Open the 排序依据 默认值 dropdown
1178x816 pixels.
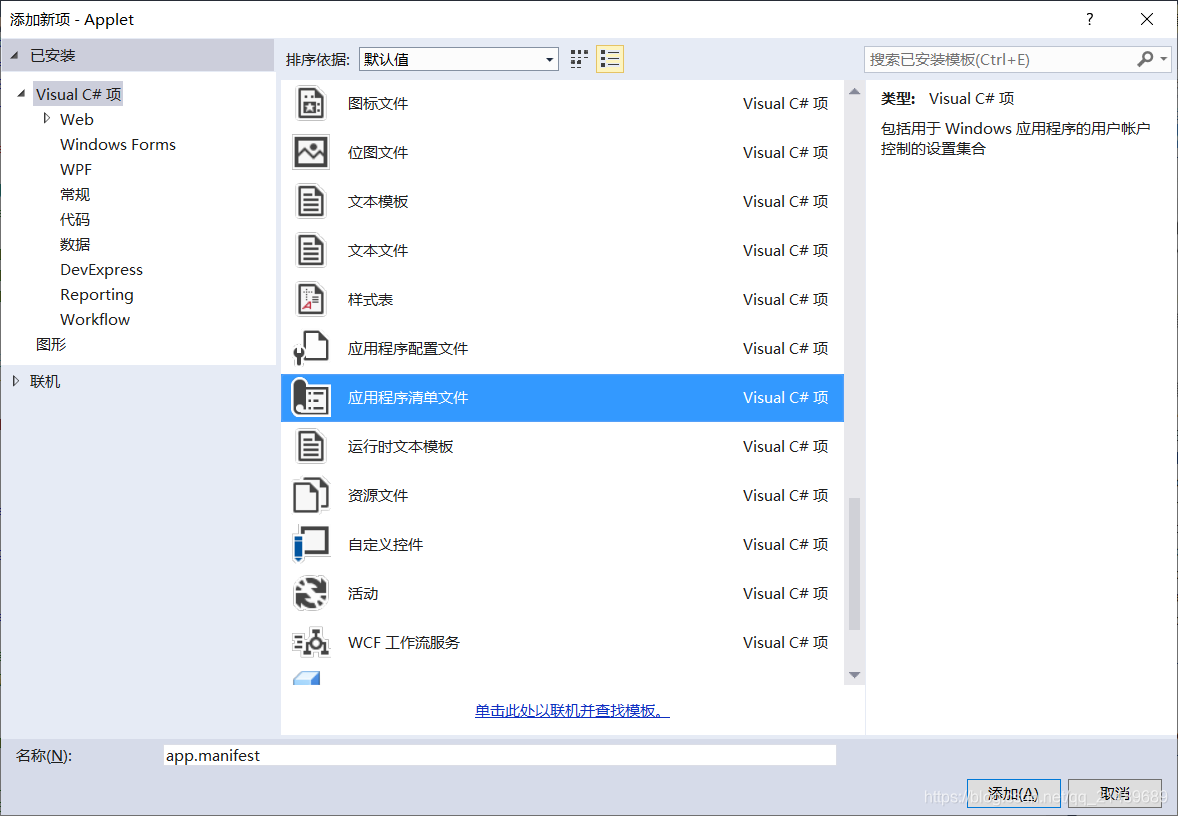point(459,59)
